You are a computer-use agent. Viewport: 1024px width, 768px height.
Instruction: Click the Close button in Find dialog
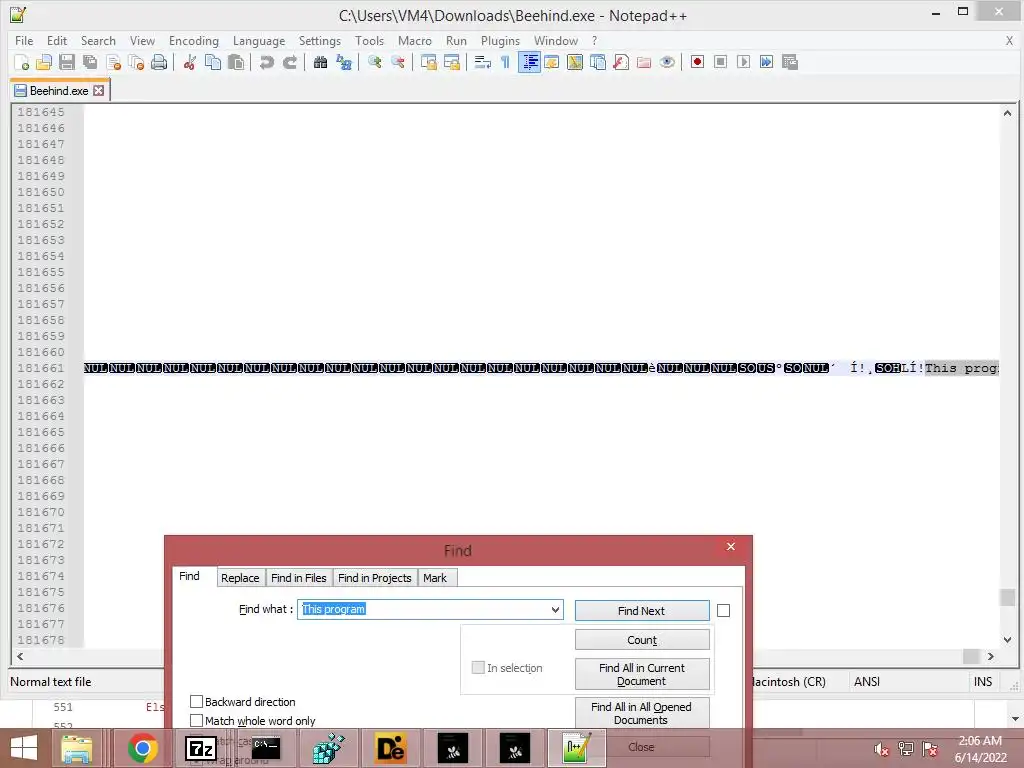[x=641, y=746]
